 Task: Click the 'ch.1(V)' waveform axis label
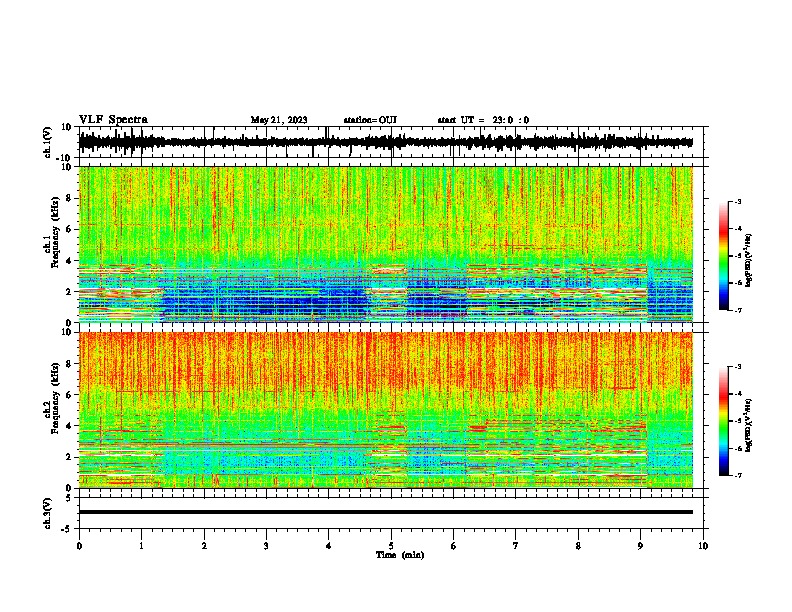[x=48, y=142]
